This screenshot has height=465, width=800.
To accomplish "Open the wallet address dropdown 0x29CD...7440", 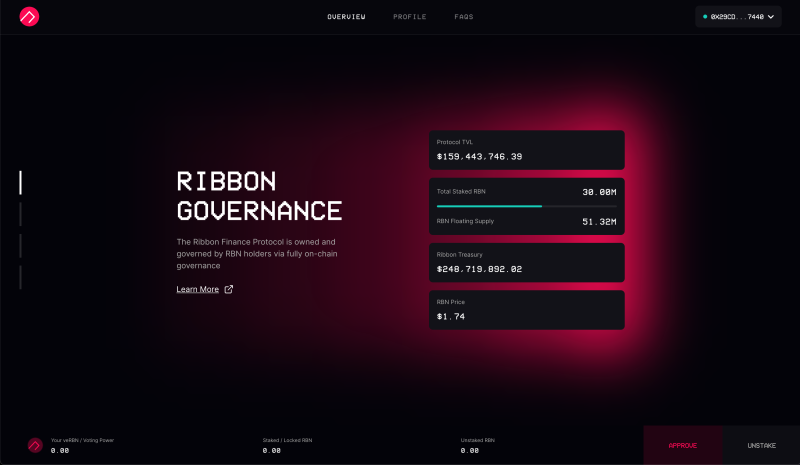I will [x=738, y=17].
